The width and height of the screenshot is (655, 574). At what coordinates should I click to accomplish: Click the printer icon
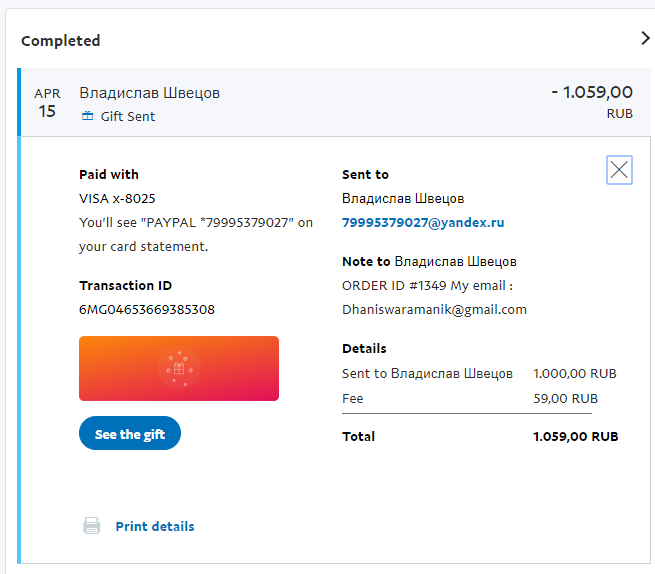click(x=91, y=526)
